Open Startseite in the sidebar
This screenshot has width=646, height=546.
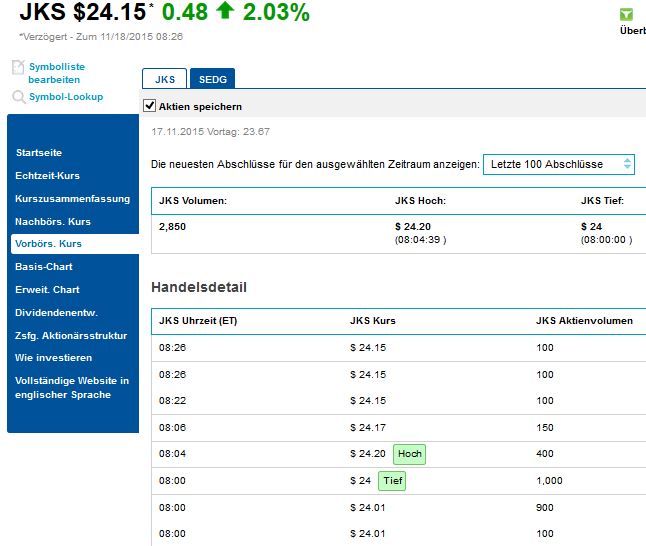tap(39, 152)
